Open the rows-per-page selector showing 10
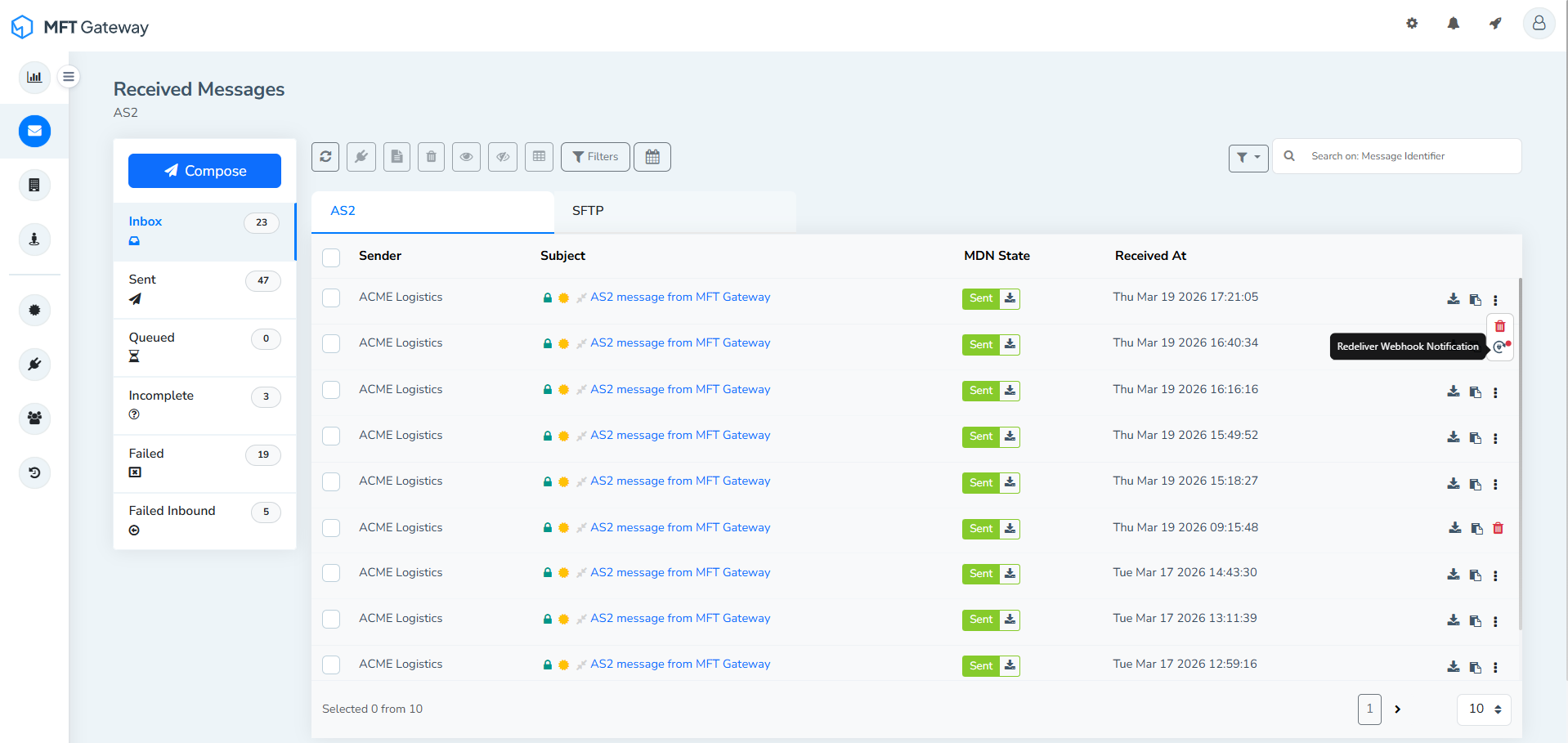The image size is (1568, 743). point(1483,709)
